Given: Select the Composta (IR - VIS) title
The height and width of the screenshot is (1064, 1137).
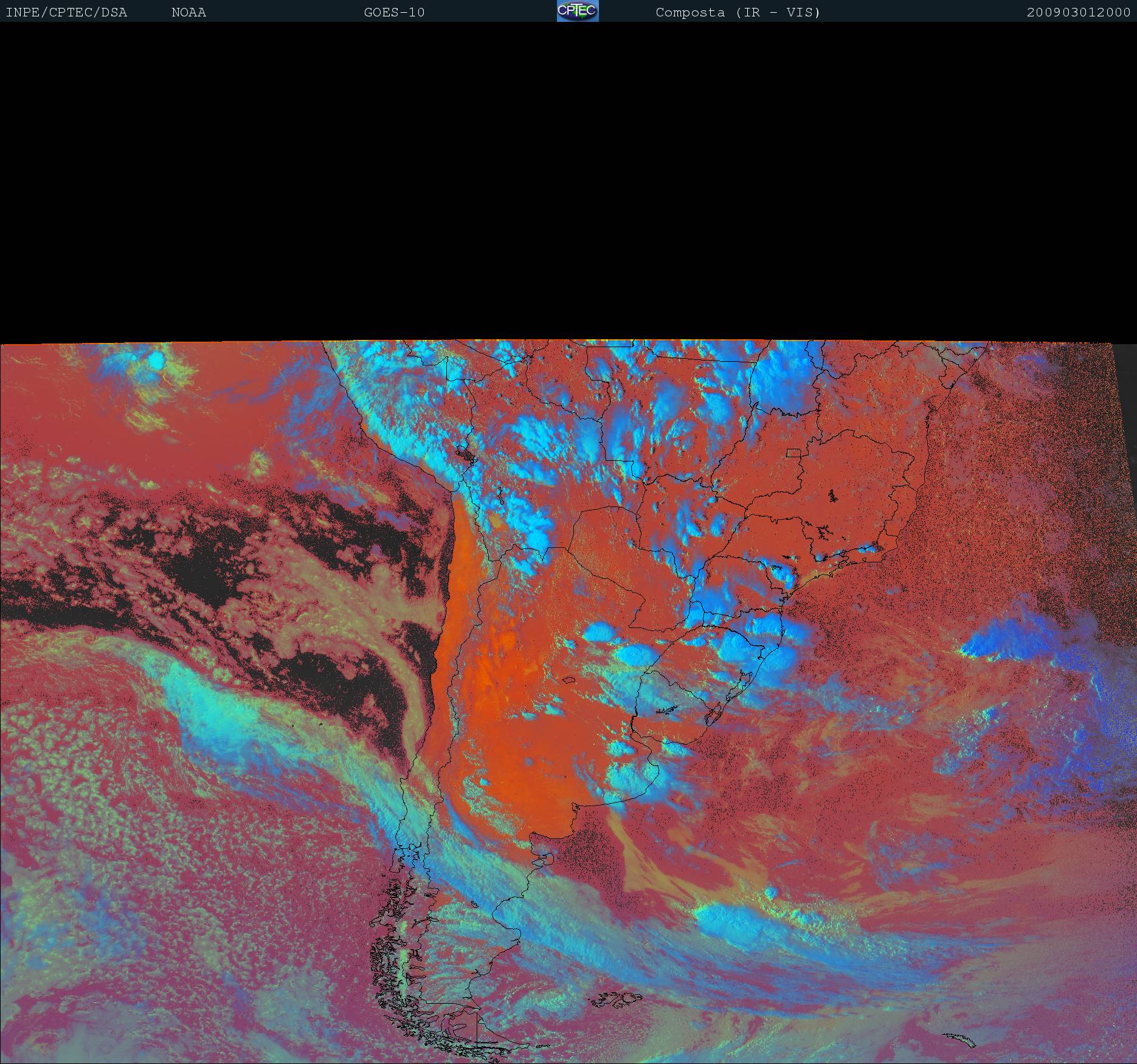Looking at the screenshot, I should click(738, 13).
